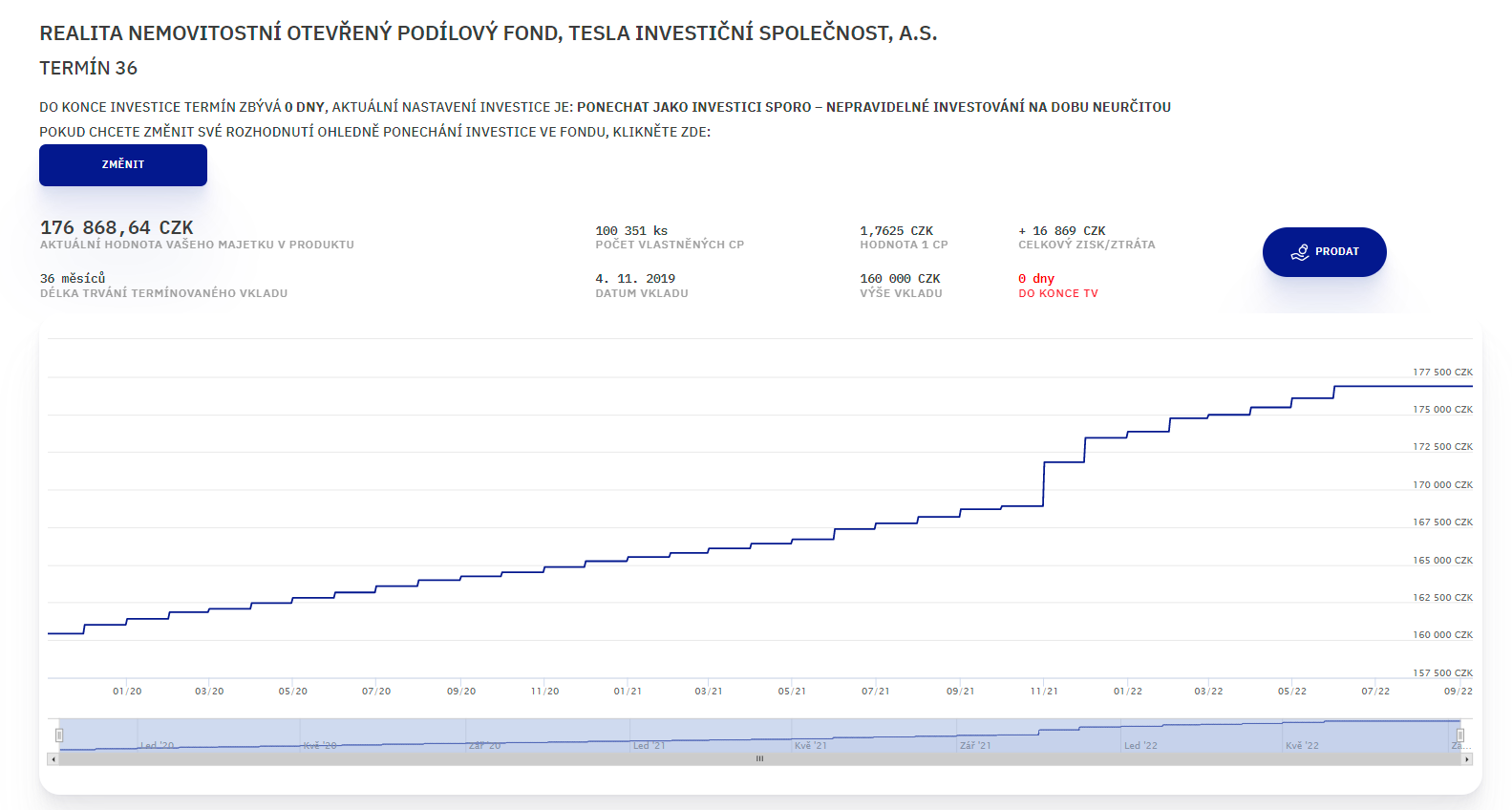The height and width of the screenshot is (810, 1512).
Task: Click navigator marker Led '22
Action: click(x=1140, y=745)
